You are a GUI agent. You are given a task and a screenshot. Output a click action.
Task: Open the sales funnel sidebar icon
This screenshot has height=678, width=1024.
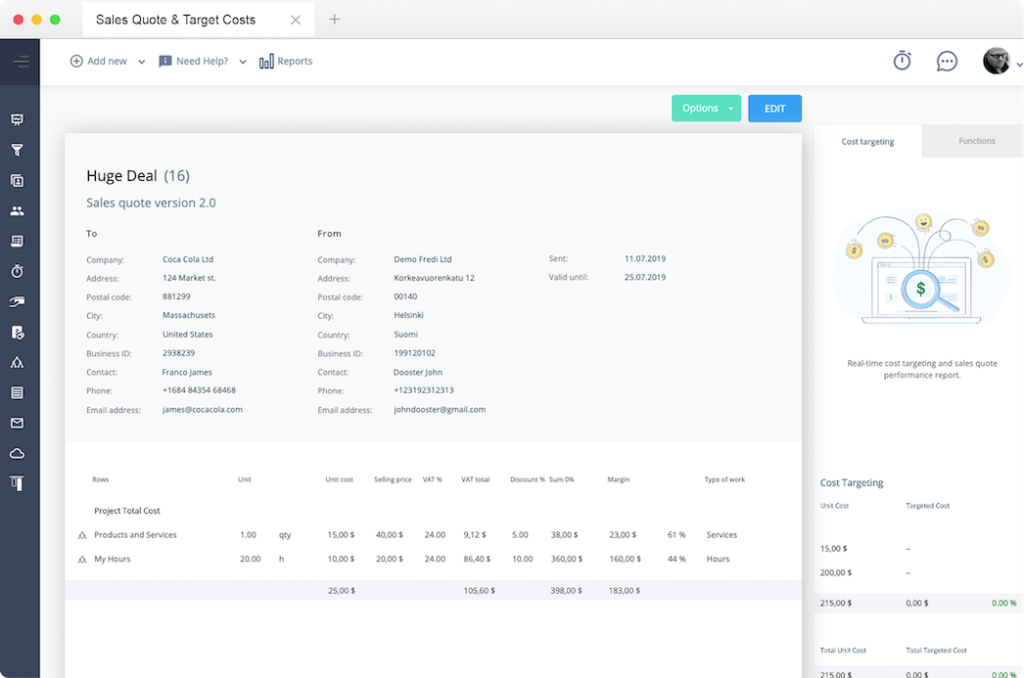point(18,150)
